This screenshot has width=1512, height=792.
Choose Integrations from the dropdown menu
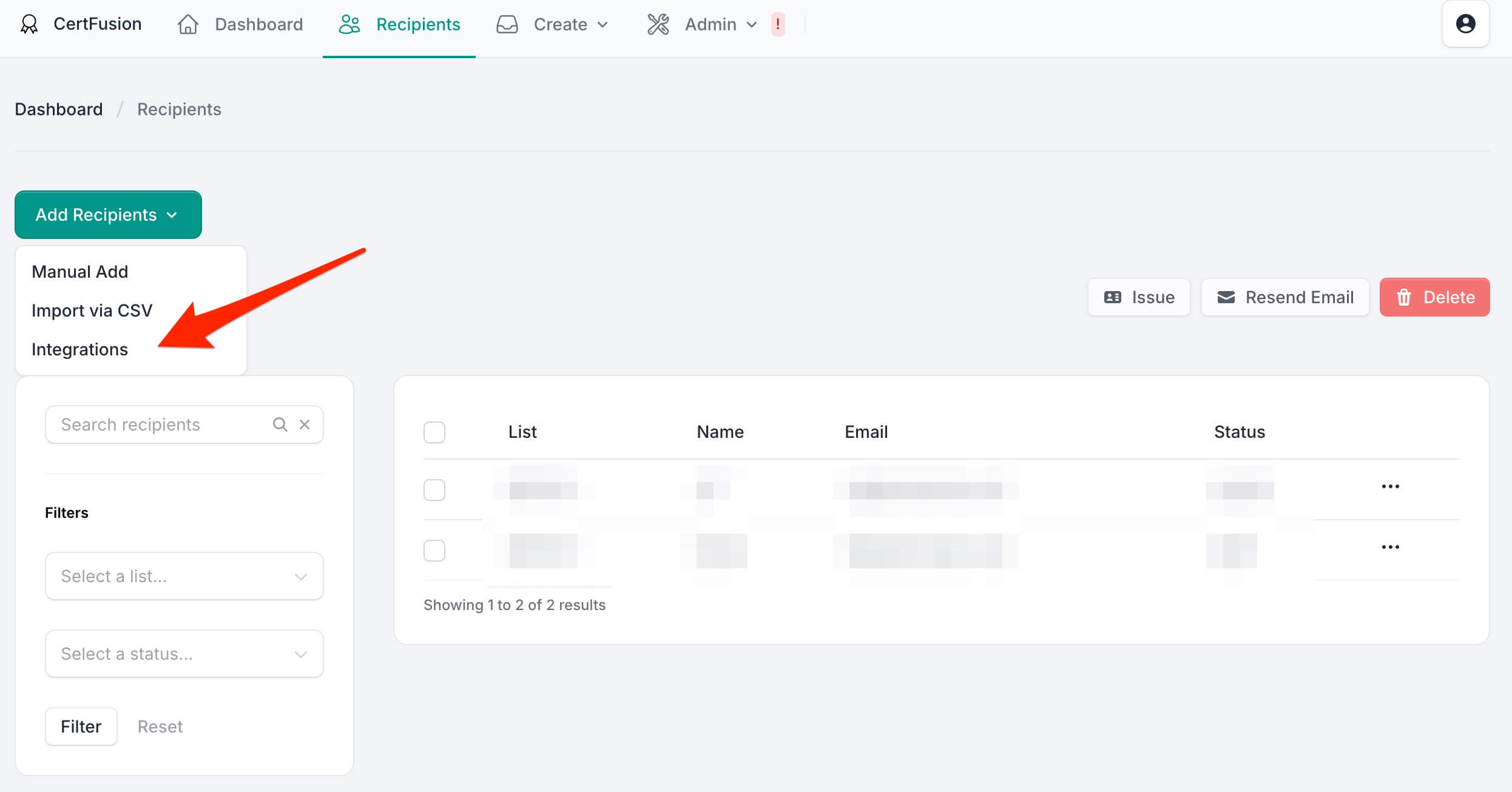tap(80, 349)
